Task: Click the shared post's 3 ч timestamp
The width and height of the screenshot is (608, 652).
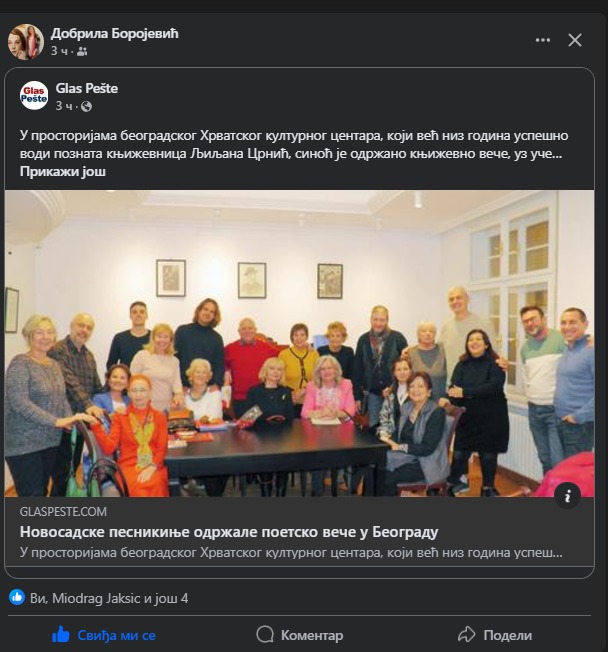Action: [64, 106]
